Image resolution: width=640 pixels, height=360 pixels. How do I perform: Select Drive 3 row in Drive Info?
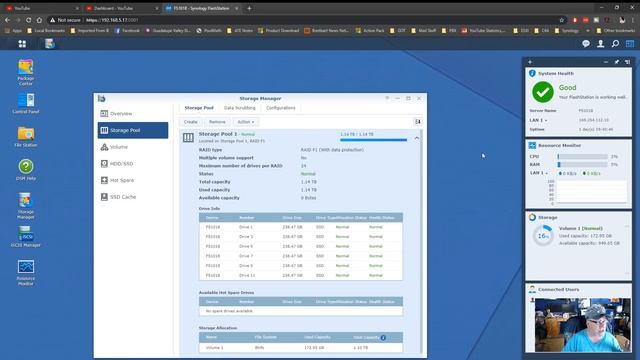coord(301,237)
